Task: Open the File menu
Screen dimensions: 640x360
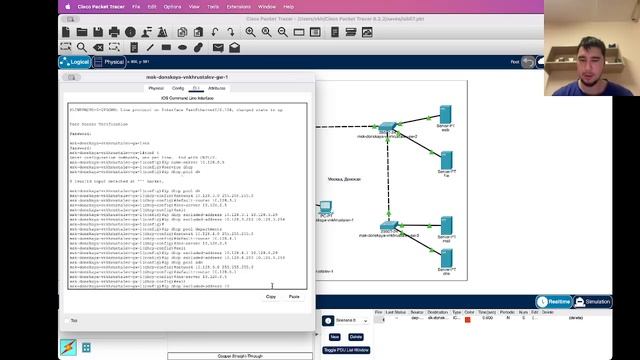Action: (x=136, y=7)
